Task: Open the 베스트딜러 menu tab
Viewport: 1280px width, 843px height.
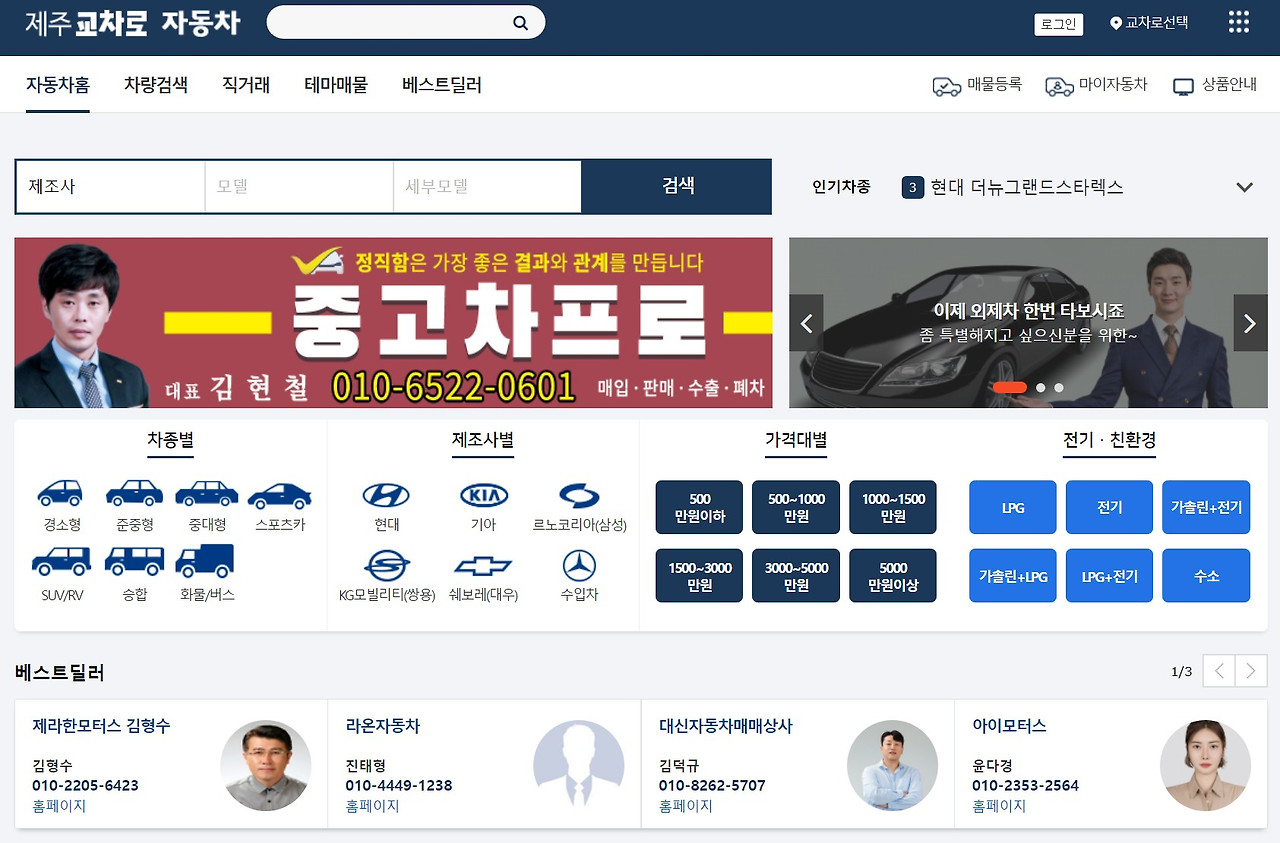Action: coord(442,85)
